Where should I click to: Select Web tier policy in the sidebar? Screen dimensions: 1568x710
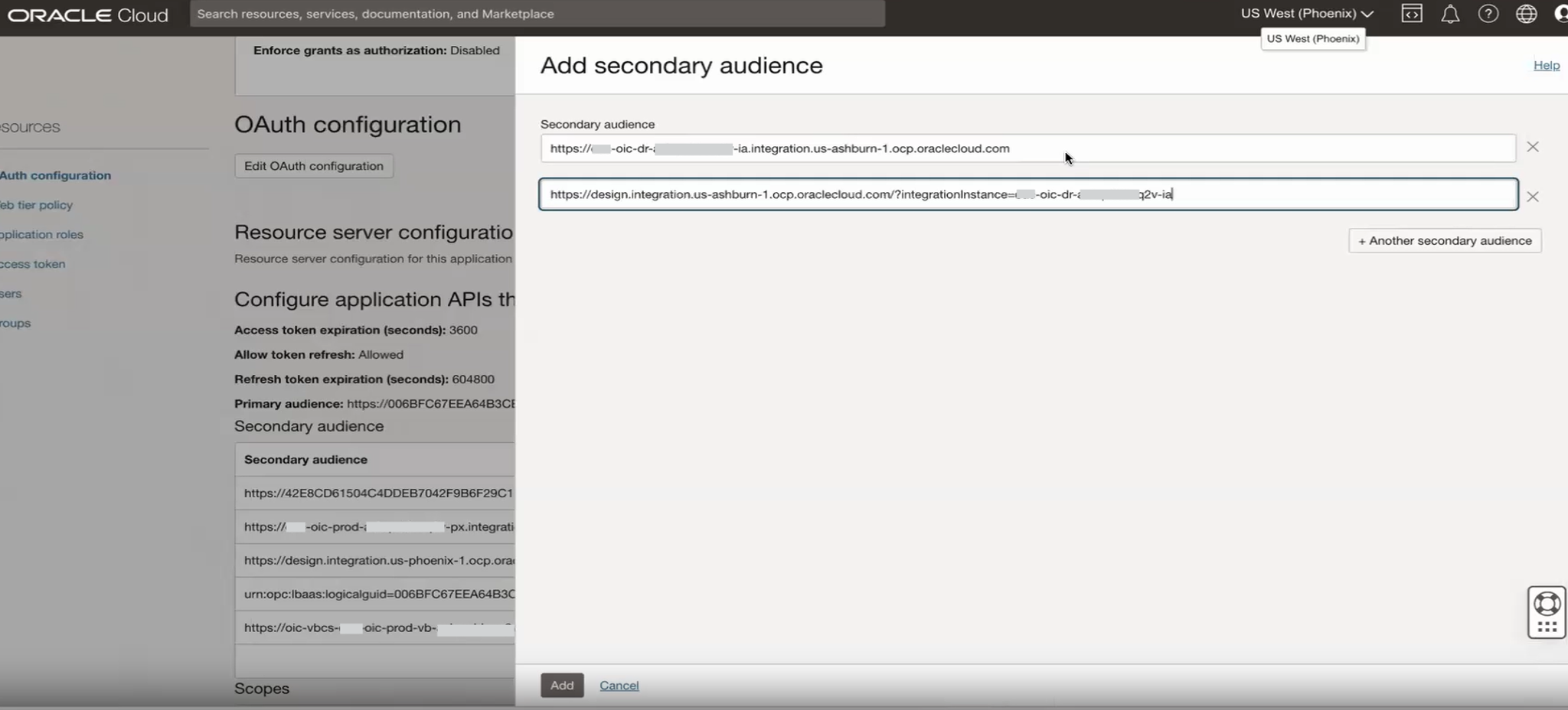[35, 204]
